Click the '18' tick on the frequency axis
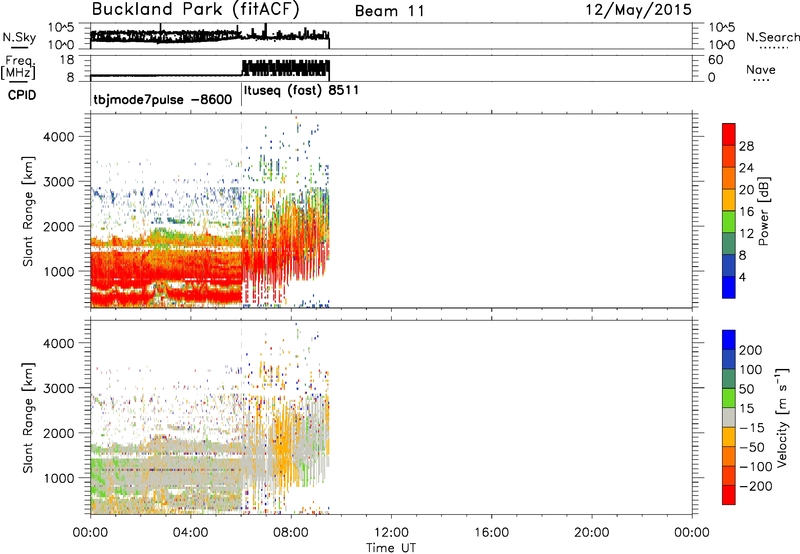This screenshot has width=800, height=554. pos(66,60)
